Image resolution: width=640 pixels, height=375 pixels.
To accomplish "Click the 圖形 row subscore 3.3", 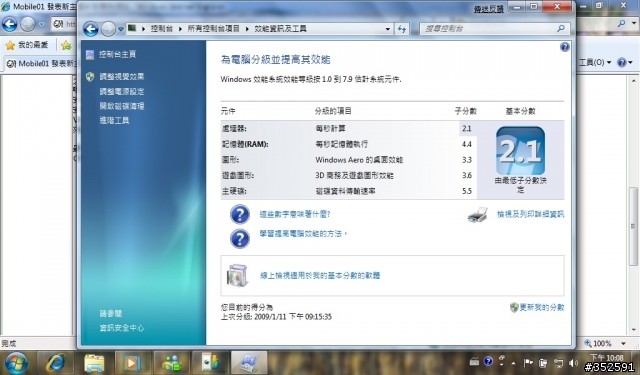I will click(467, 160).
